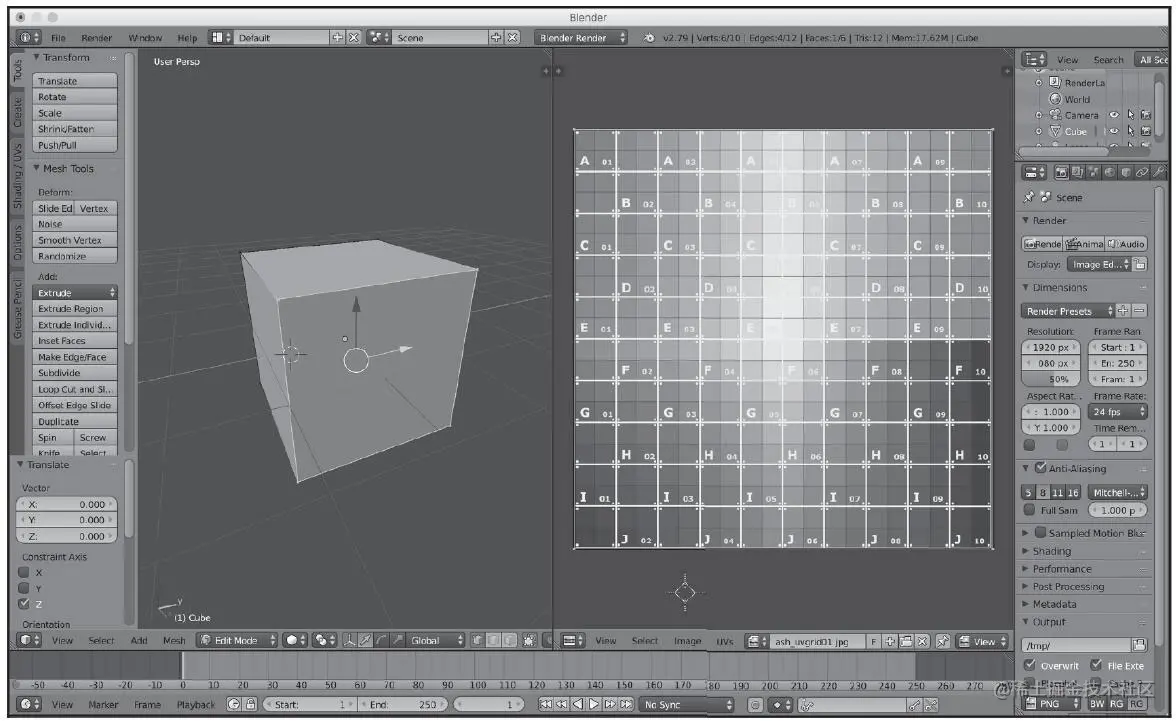Expand the Post Processing panel

tap(1068, 587)
